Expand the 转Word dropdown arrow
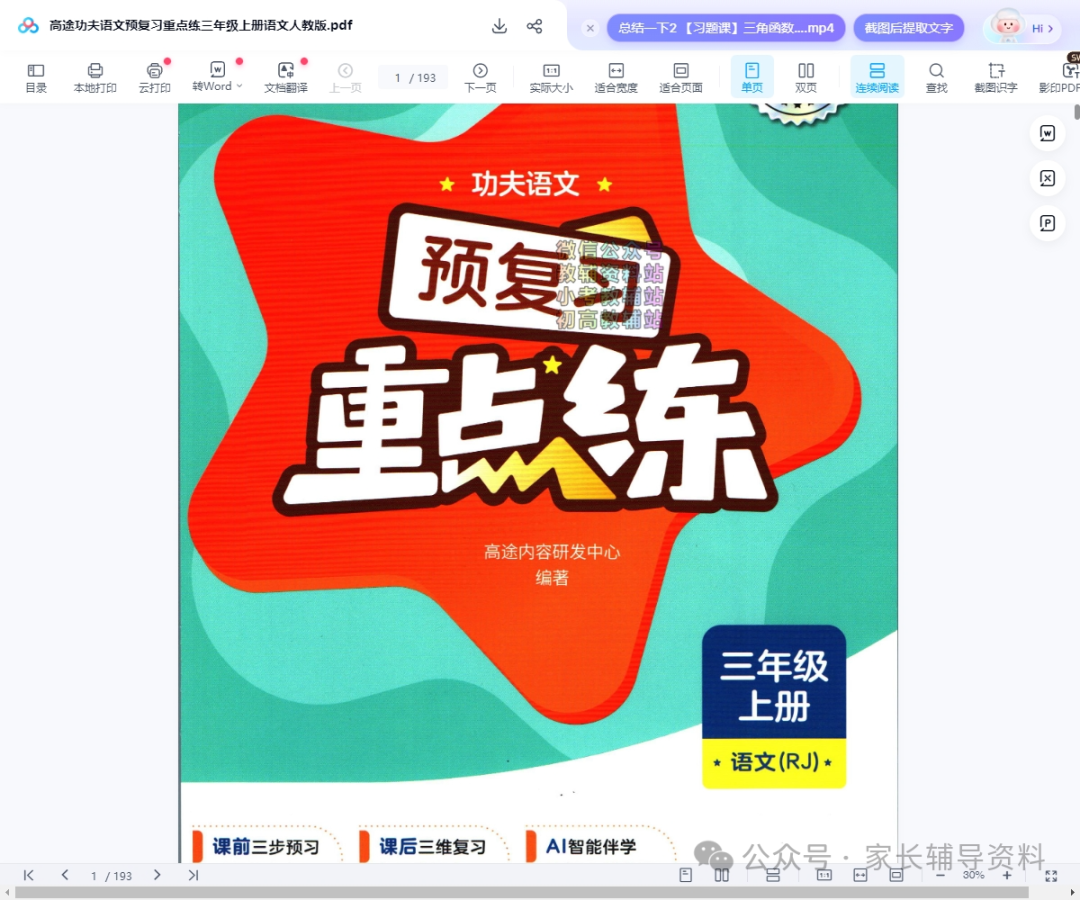The width and height of the screenshot is (1080, 900). [239, 86]
